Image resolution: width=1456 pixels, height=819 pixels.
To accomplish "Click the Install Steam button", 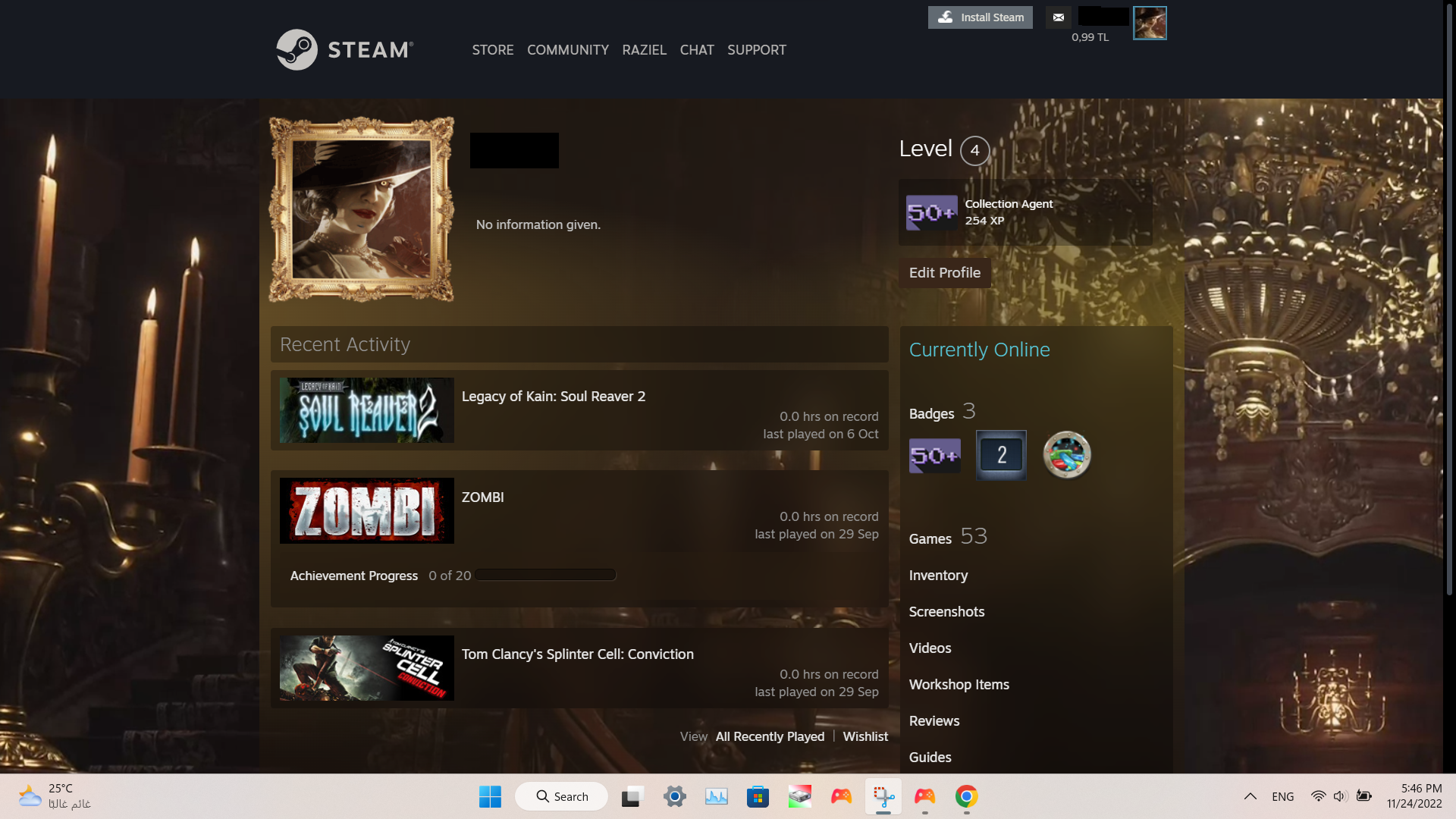I will 981,17.
